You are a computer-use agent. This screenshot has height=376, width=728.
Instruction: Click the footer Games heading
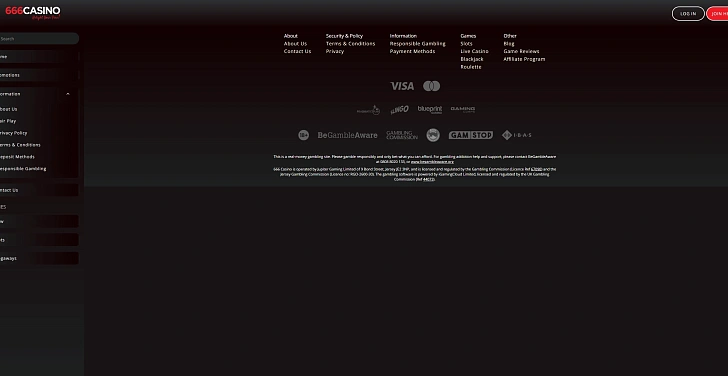[x=468, y=36]
